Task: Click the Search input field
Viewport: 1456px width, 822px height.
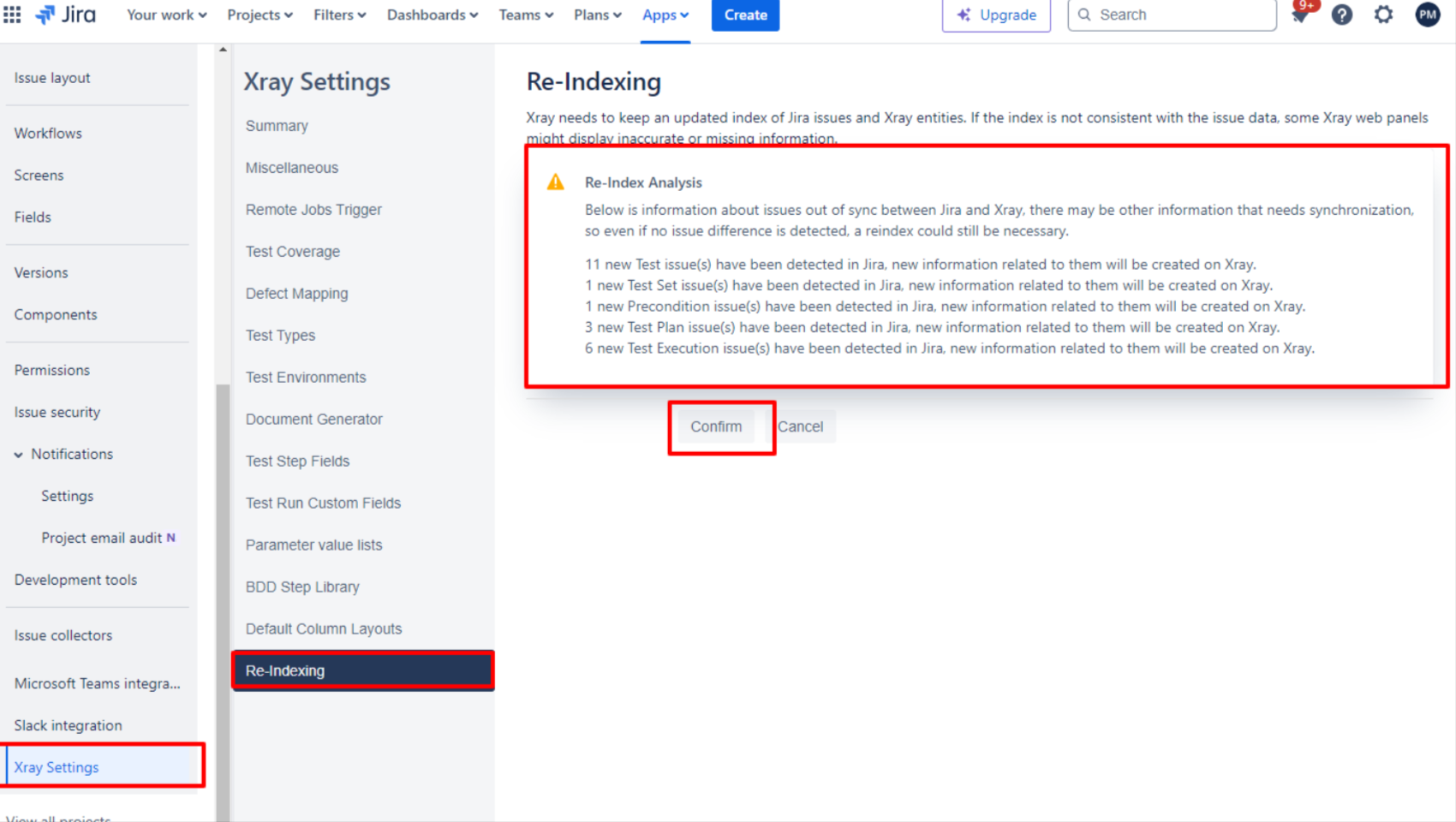Action: [x=1172, y=15]
